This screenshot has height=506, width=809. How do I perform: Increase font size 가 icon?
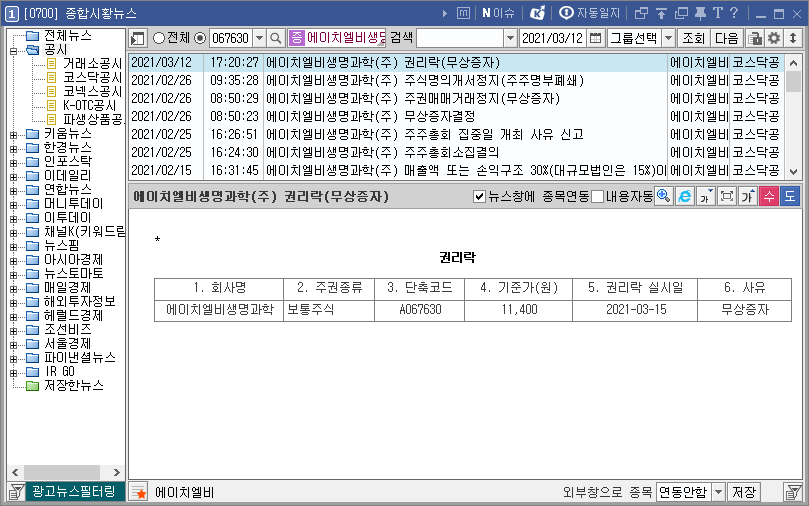tap(748, 196)
